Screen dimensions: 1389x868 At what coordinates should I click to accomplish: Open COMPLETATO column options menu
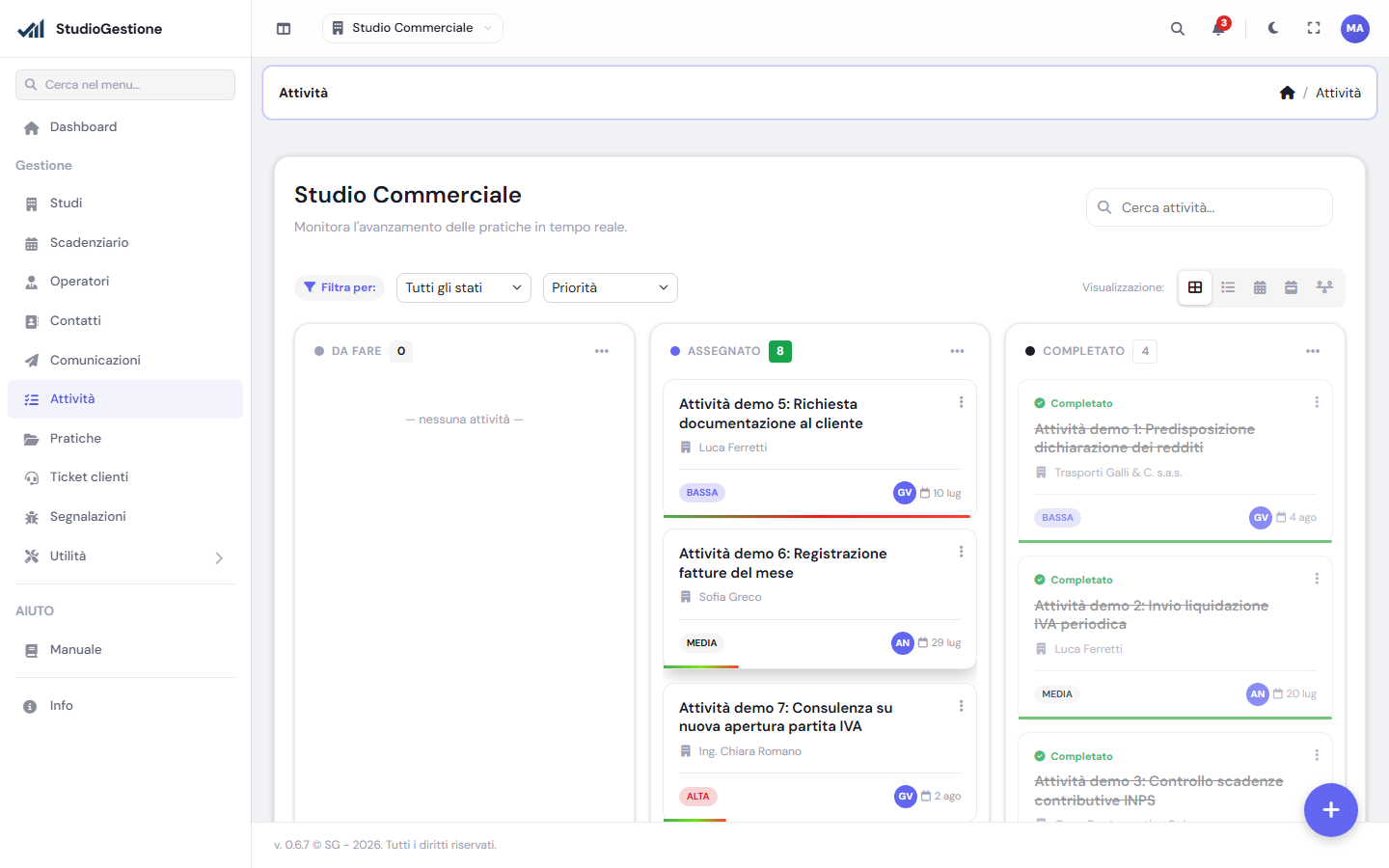[x=1313, y=351]
